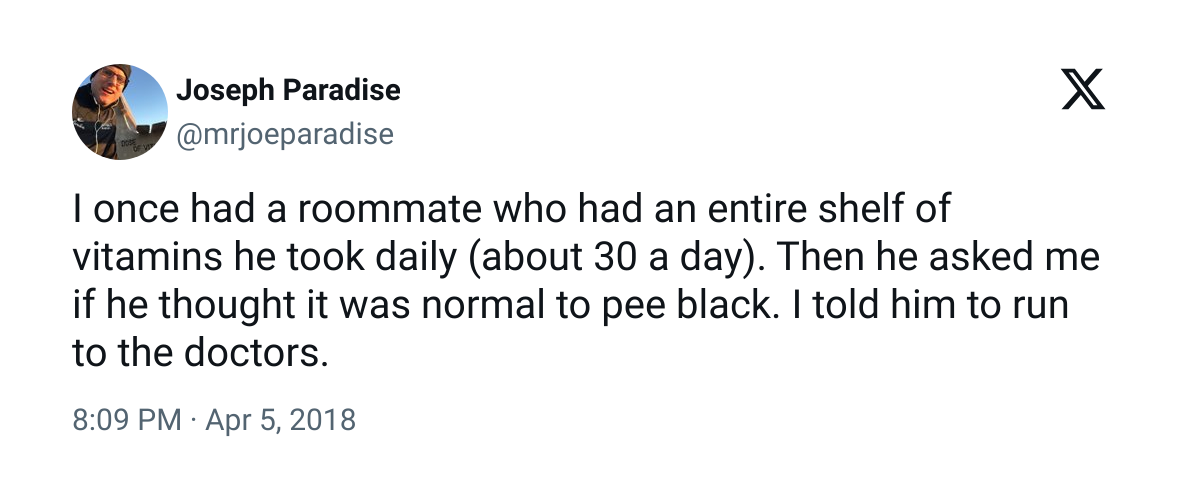The width and height of the screenshot is (1180, 504).
Task: Click the X logo icon
Action: pyautogui.click(x=1083, y=90)
